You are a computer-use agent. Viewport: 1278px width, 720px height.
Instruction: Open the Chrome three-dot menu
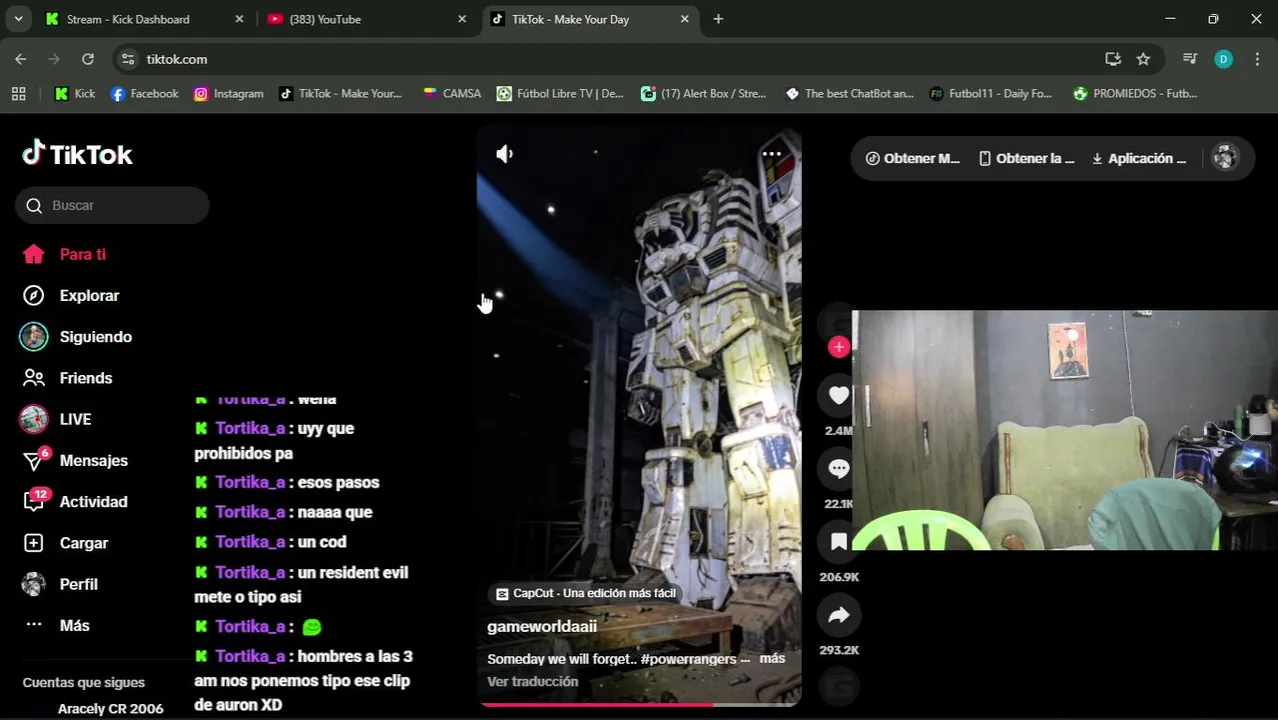point(1257,59)
